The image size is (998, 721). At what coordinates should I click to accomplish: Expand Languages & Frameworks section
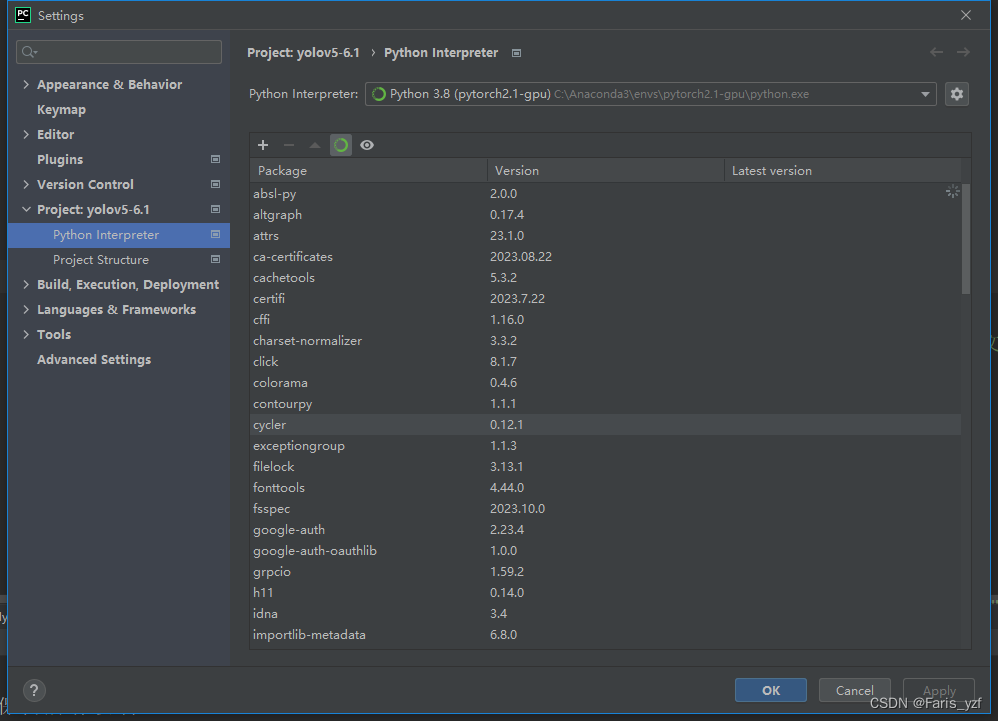coord(26,309)
